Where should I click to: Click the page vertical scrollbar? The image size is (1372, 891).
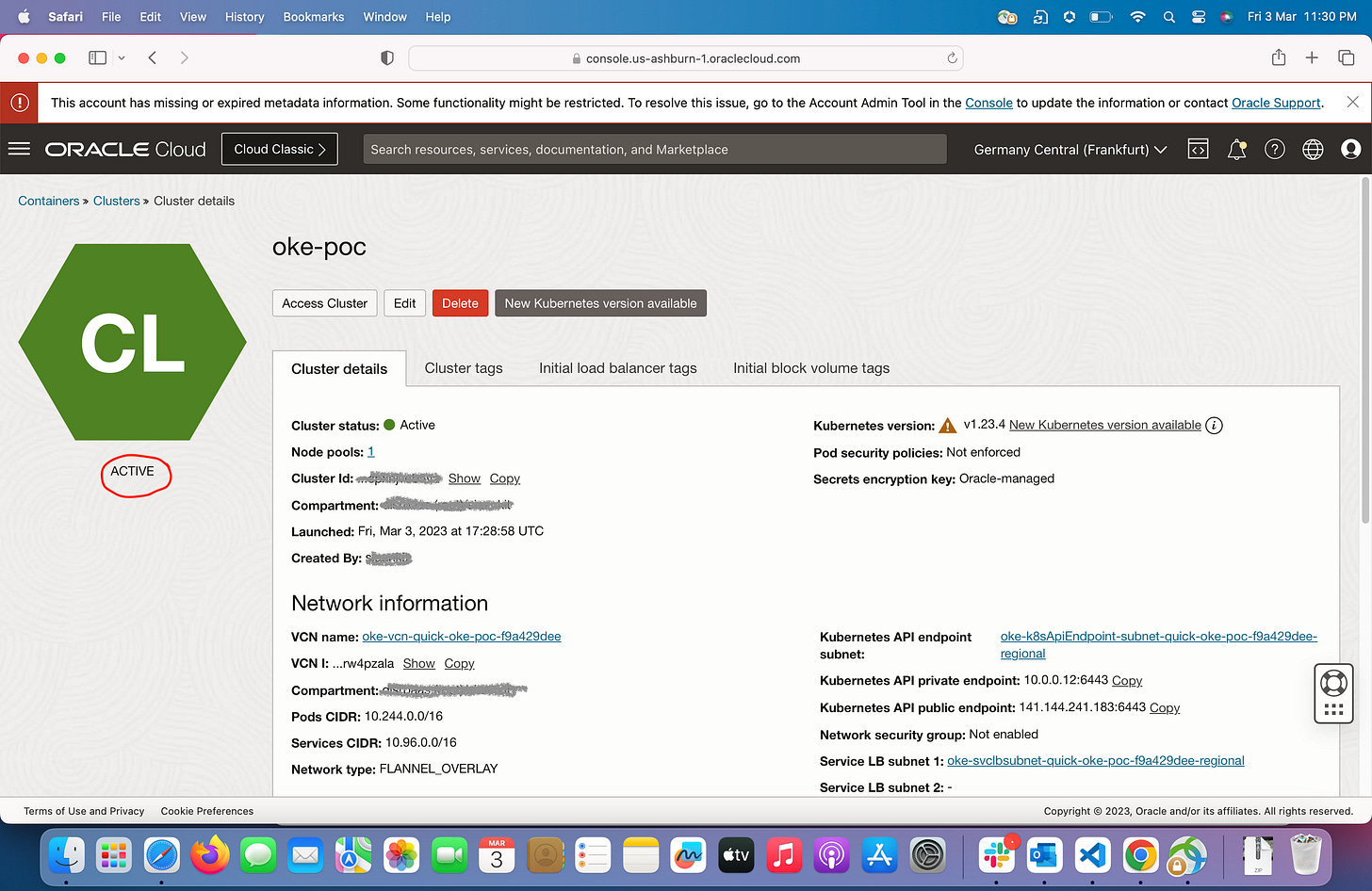(1364, 348)
